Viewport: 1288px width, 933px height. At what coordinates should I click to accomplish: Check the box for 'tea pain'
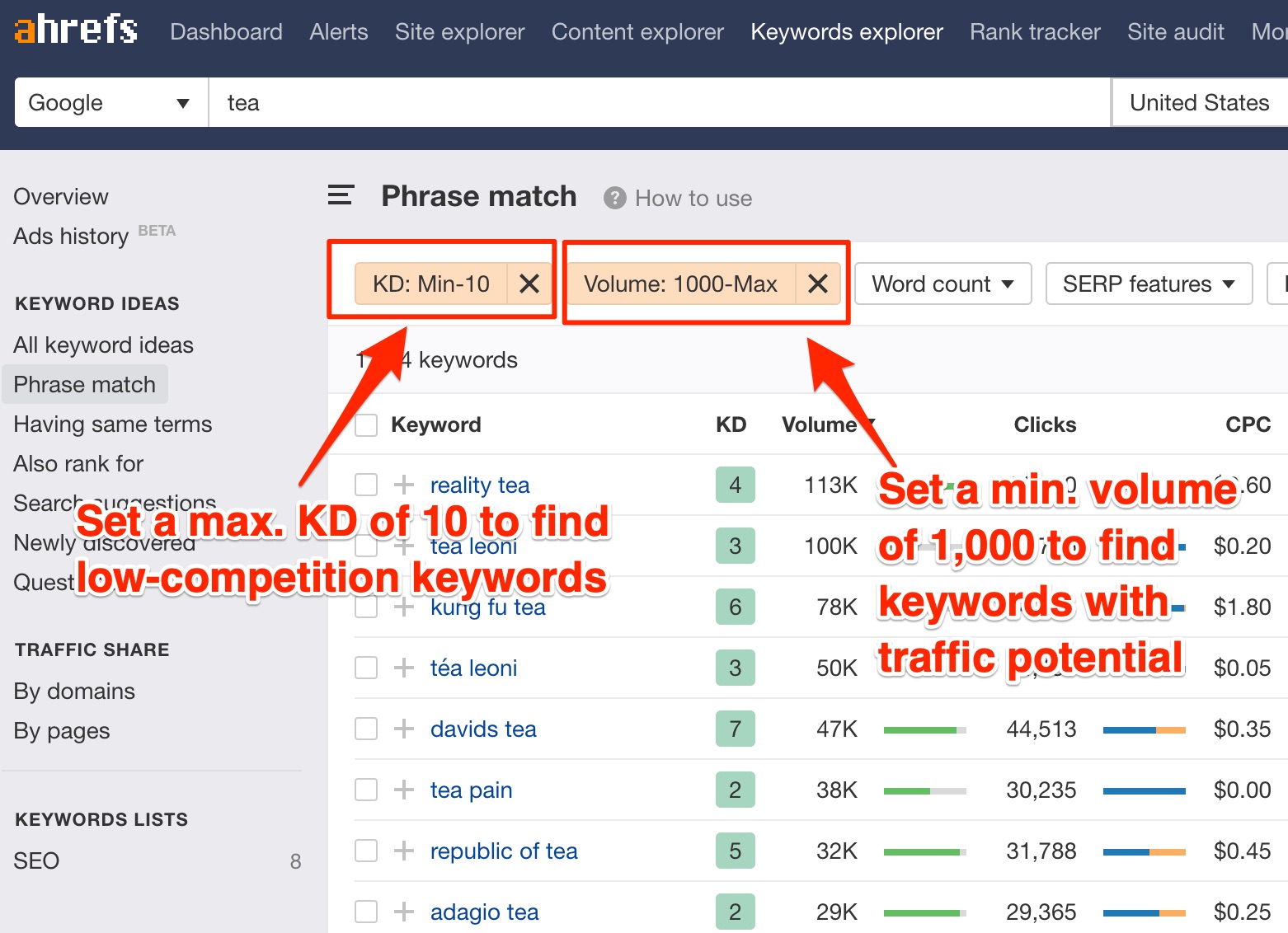click(366, 790)
